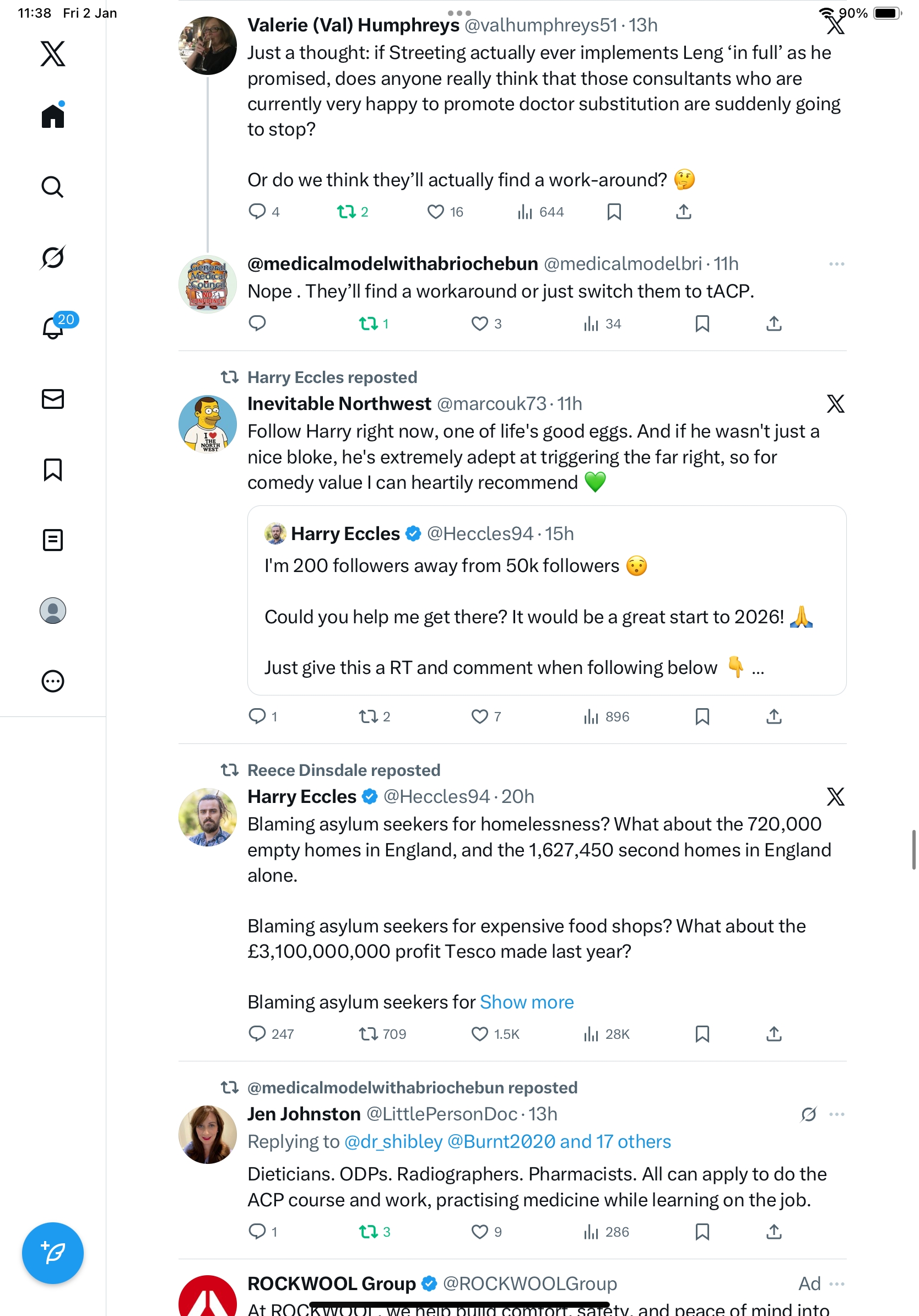
Task: Open more options on ROCKWOOL ad
Action: point(836,1283)
